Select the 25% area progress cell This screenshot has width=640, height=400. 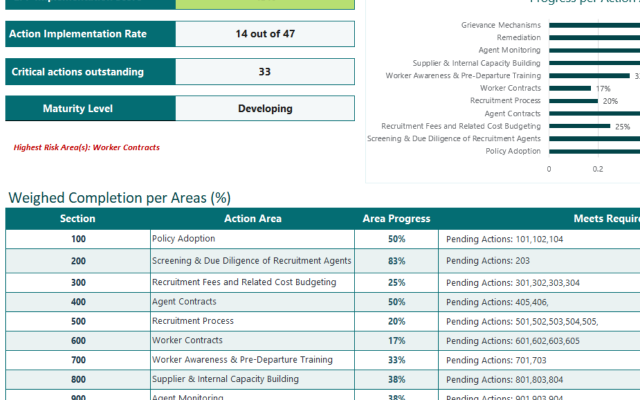click(x=396, y=283)
